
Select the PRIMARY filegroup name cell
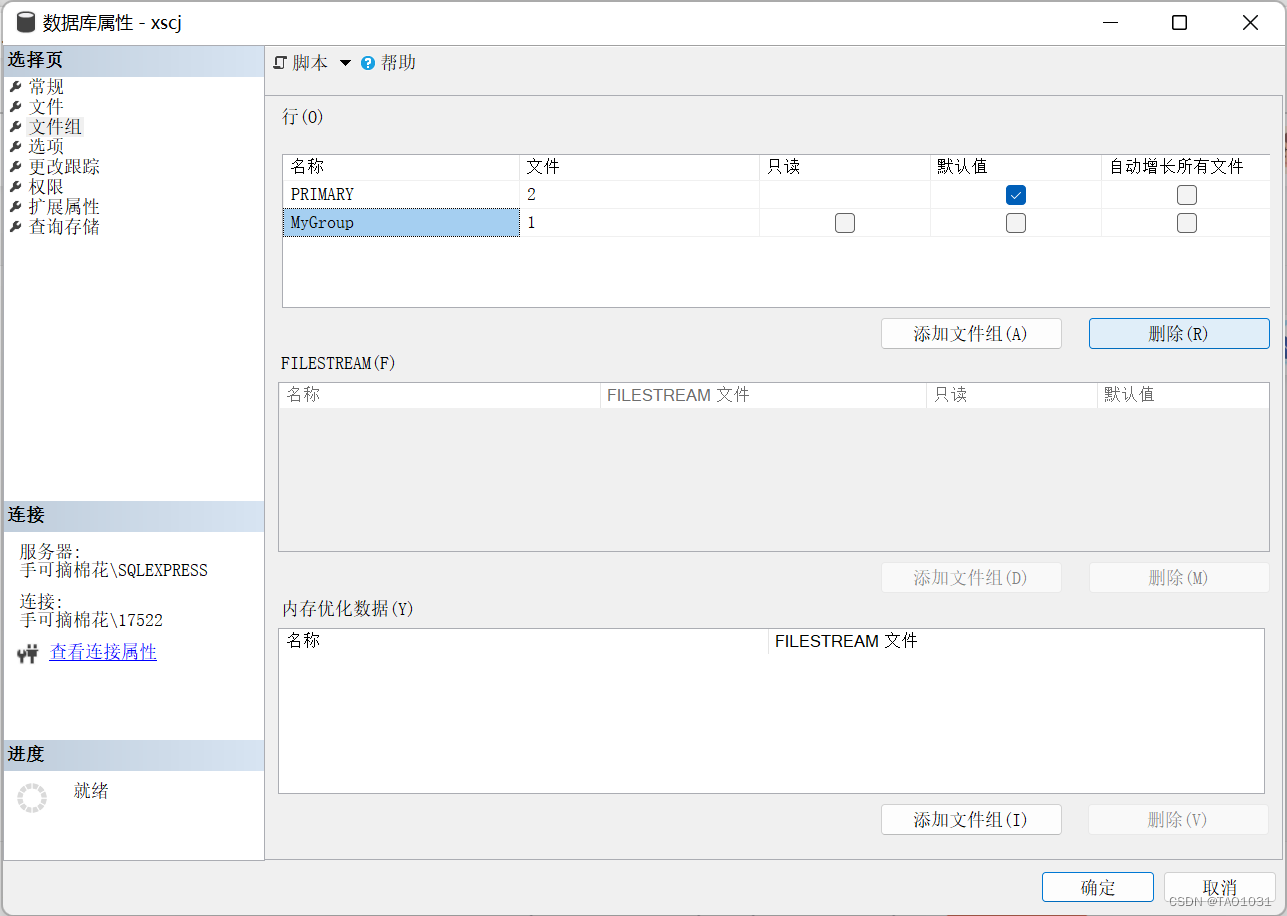tap(401, 195)
